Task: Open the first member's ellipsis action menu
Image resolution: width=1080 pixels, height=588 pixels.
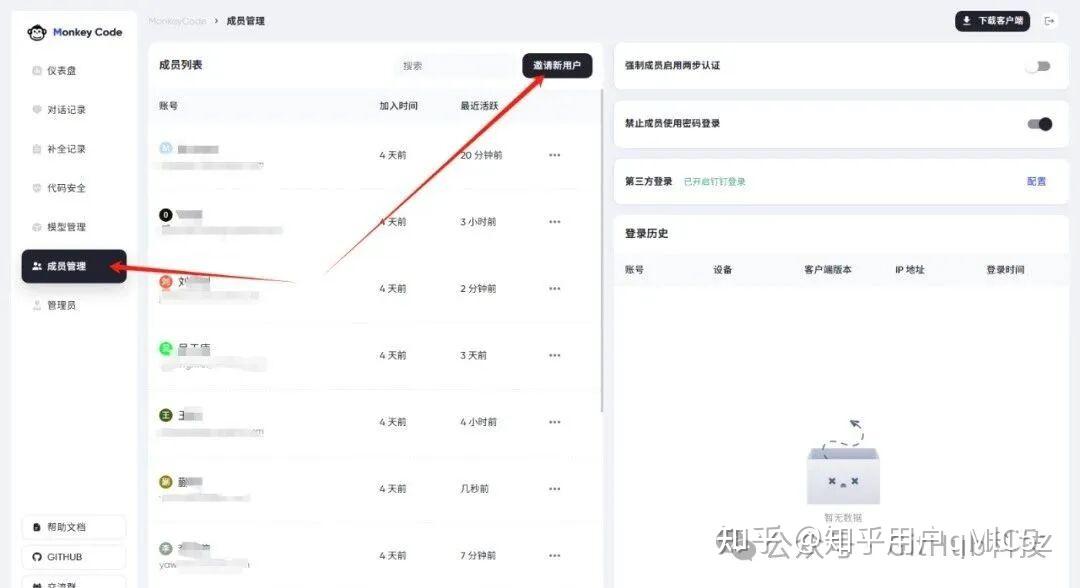Action: (555, 155)
